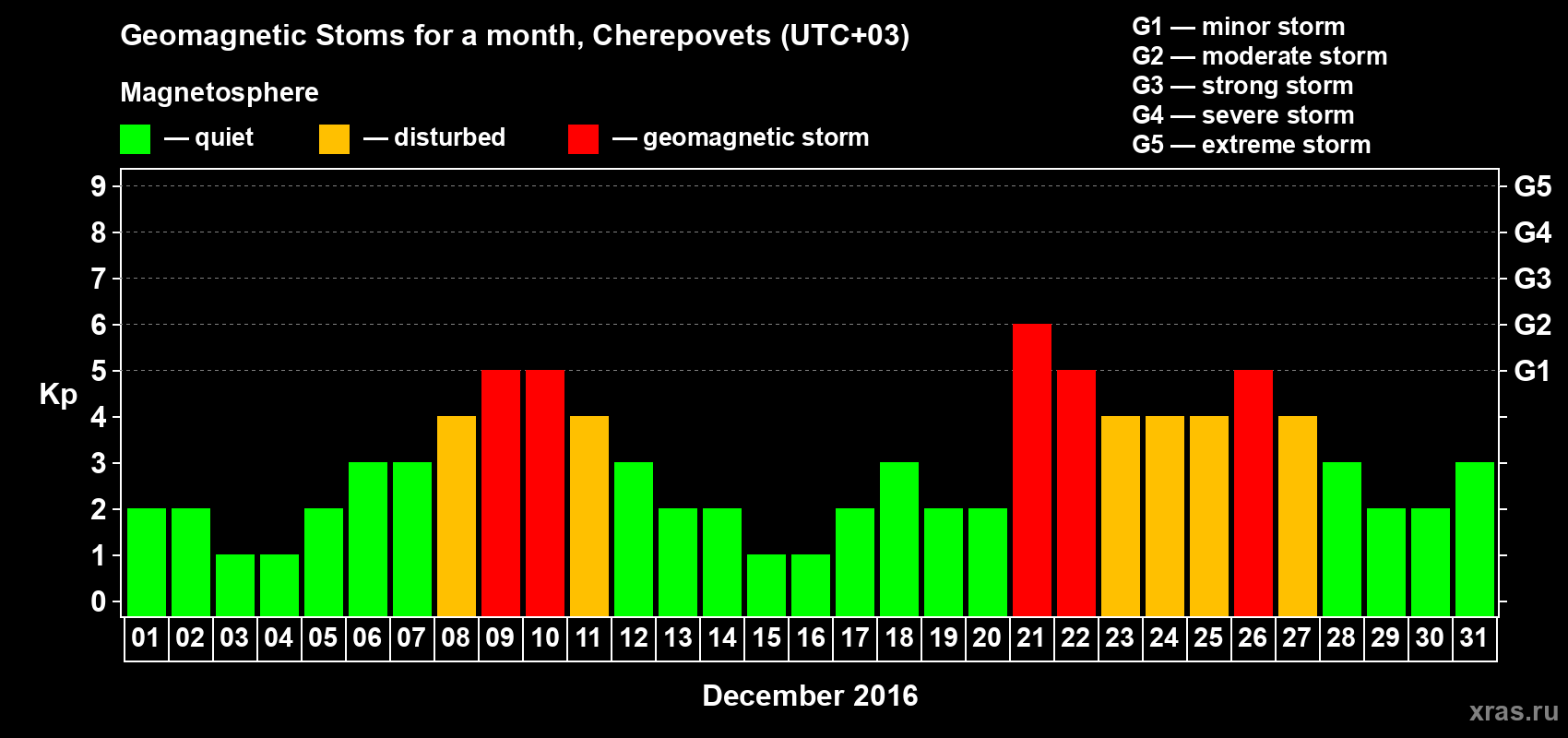This screenshot has height=738, width=1568.
Task: Click the date label 05
Action: coord(323,638)
